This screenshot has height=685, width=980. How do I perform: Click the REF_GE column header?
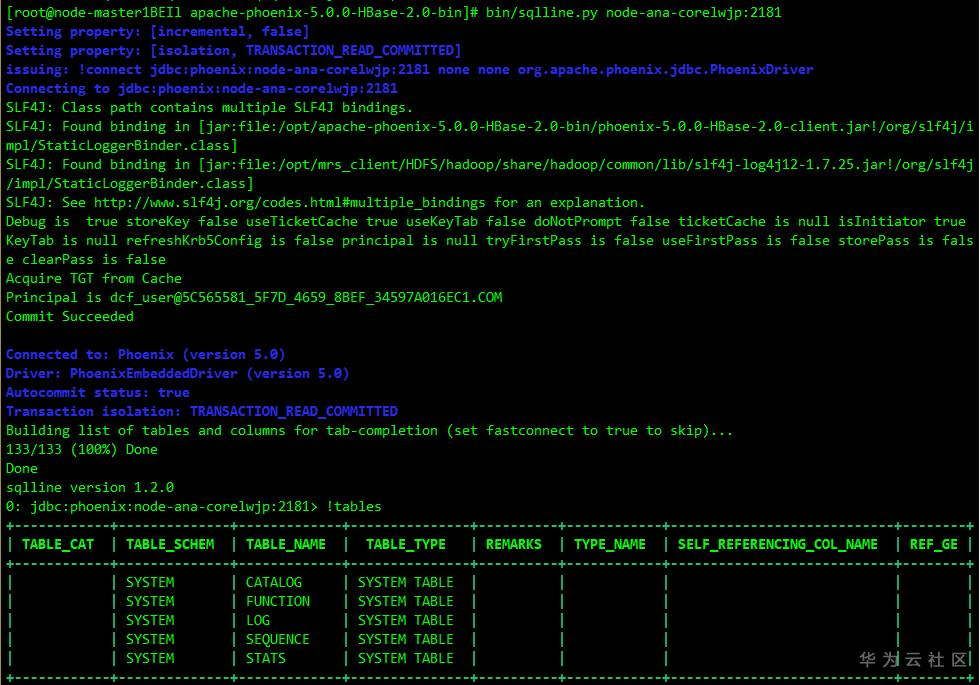[x=934, y=544]
